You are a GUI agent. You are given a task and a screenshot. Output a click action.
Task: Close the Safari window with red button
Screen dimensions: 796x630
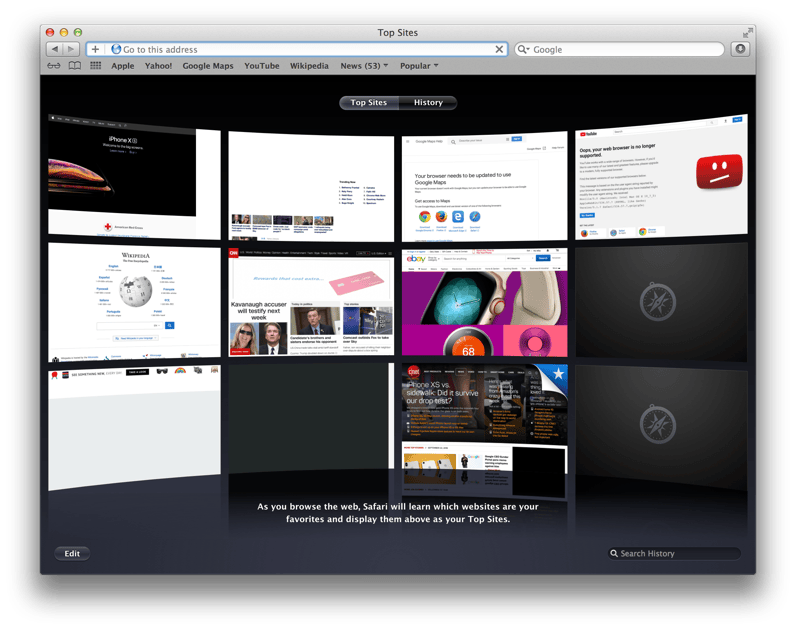[50, 32]
